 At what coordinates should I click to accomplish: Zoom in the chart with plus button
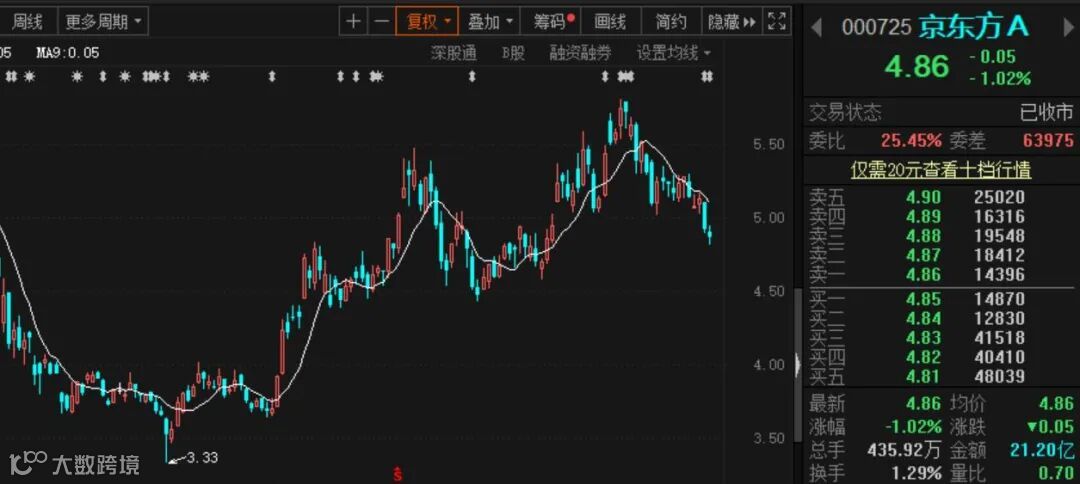[353, 21]
